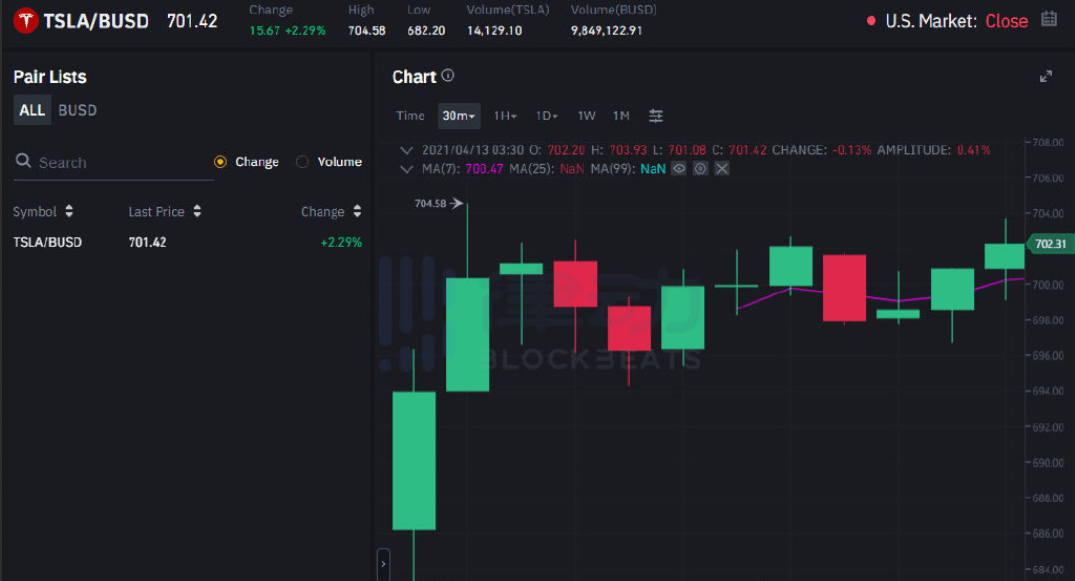Click the Last Price column header
1075x581 pixels.
point(156,211)
